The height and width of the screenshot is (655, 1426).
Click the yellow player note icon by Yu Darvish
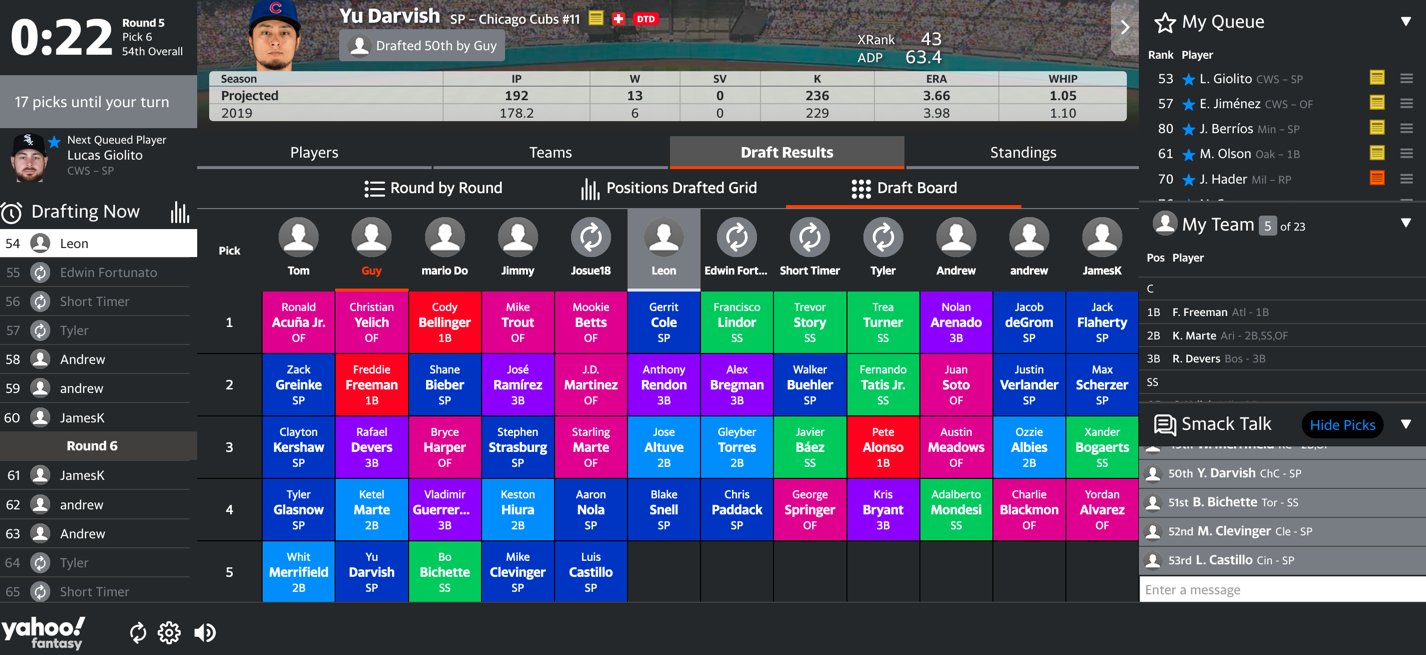(x=596, y=18)
